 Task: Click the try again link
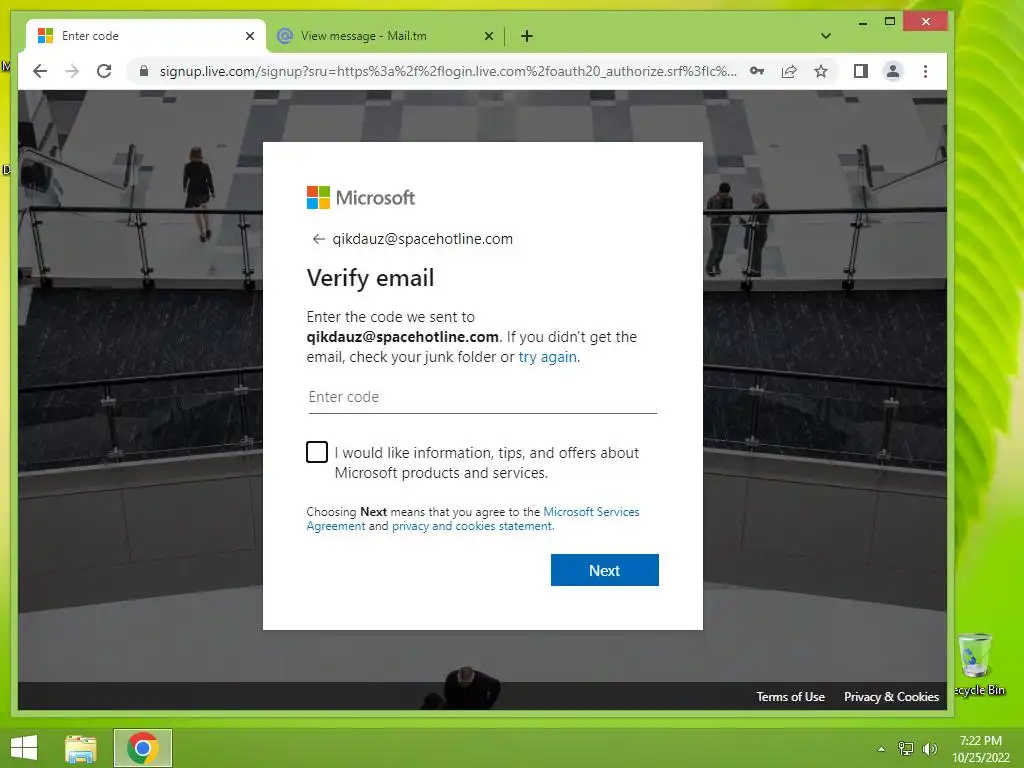(x=547, y=357)
